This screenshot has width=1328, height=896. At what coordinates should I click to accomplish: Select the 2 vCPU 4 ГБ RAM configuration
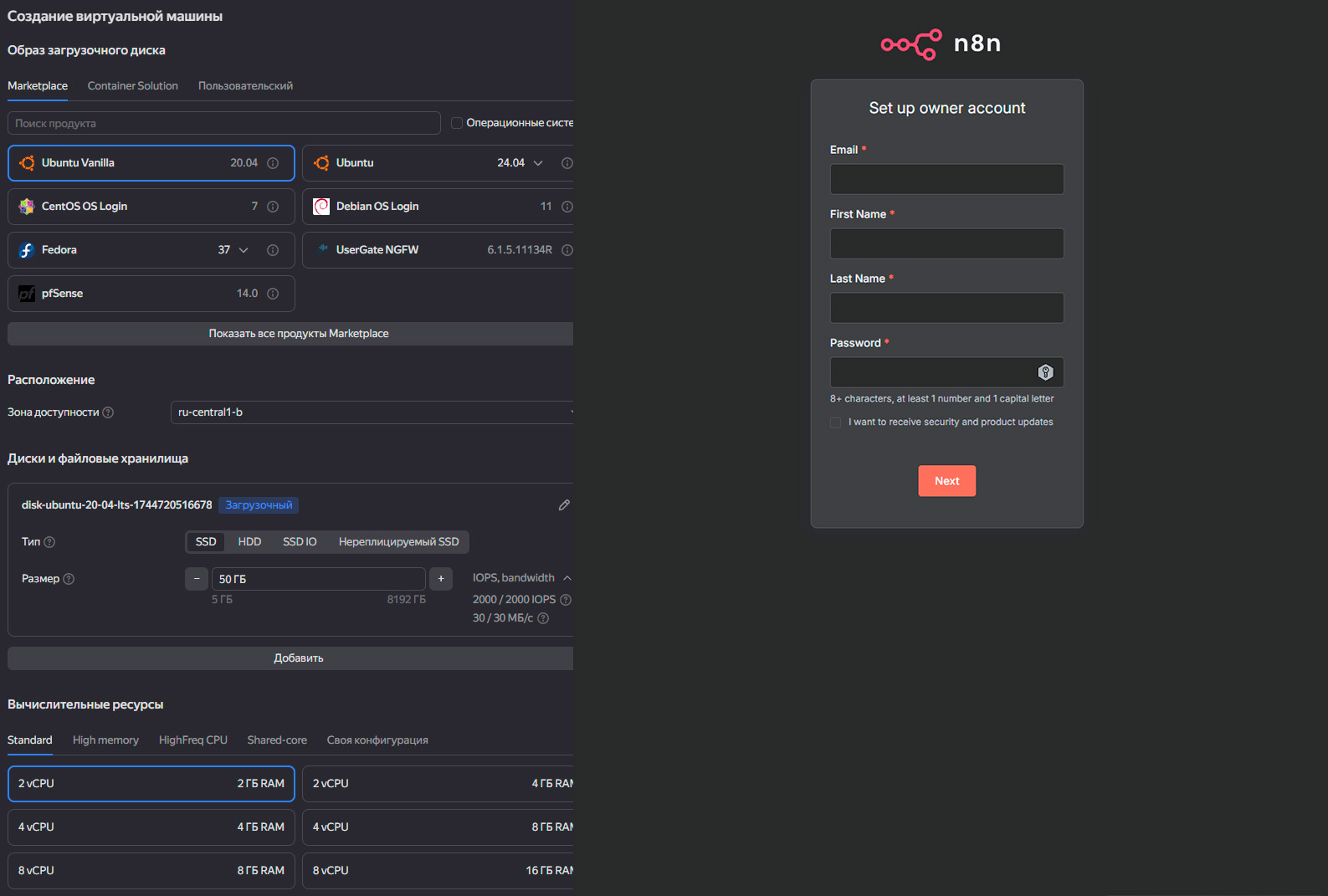click(x=438, y=784)
